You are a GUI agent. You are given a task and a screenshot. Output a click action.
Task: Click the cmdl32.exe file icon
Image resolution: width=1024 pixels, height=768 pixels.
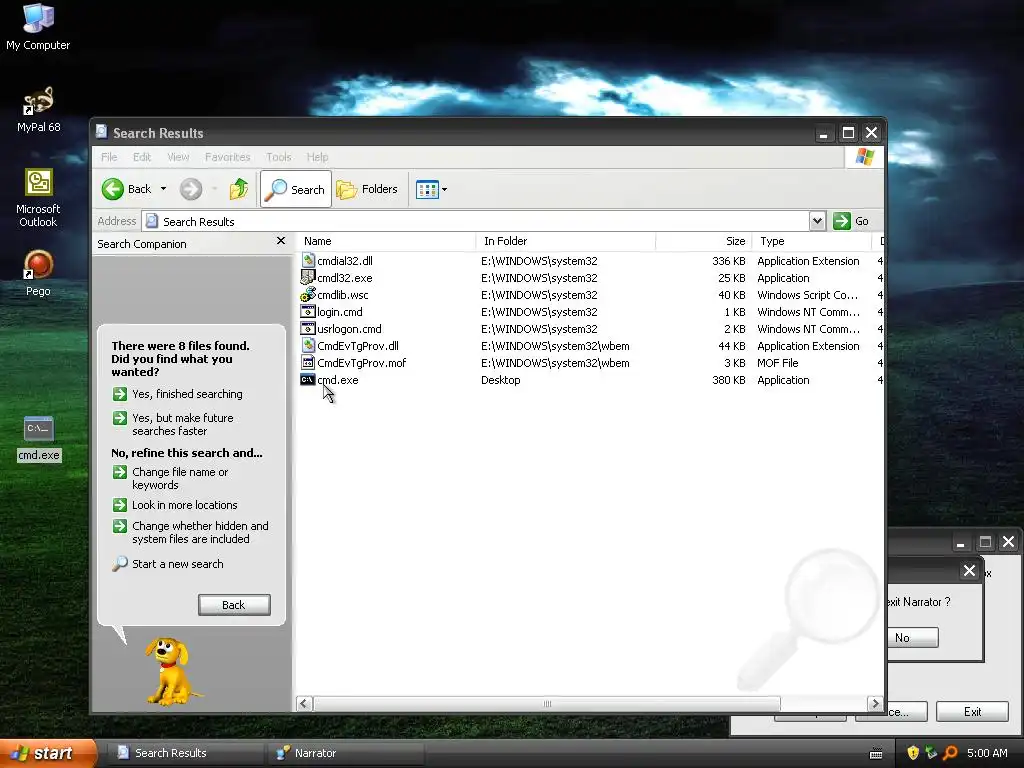(x=308, y=277)
